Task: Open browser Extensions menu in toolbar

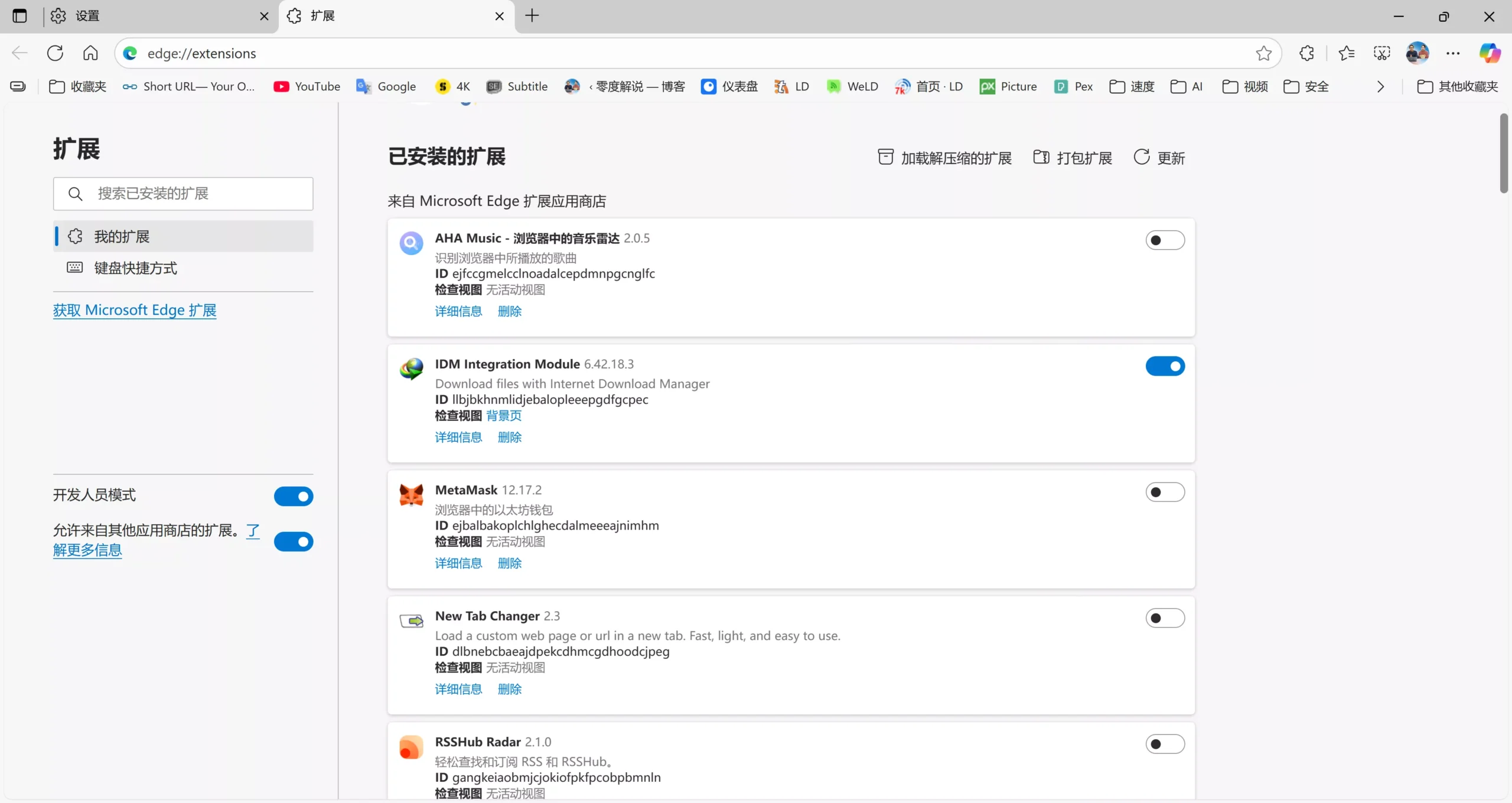Action: [1306, 53]
